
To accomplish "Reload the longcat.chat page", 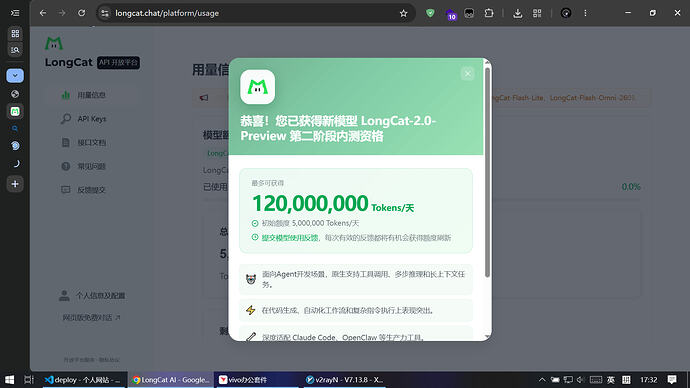I will click(x=81, y=13).
